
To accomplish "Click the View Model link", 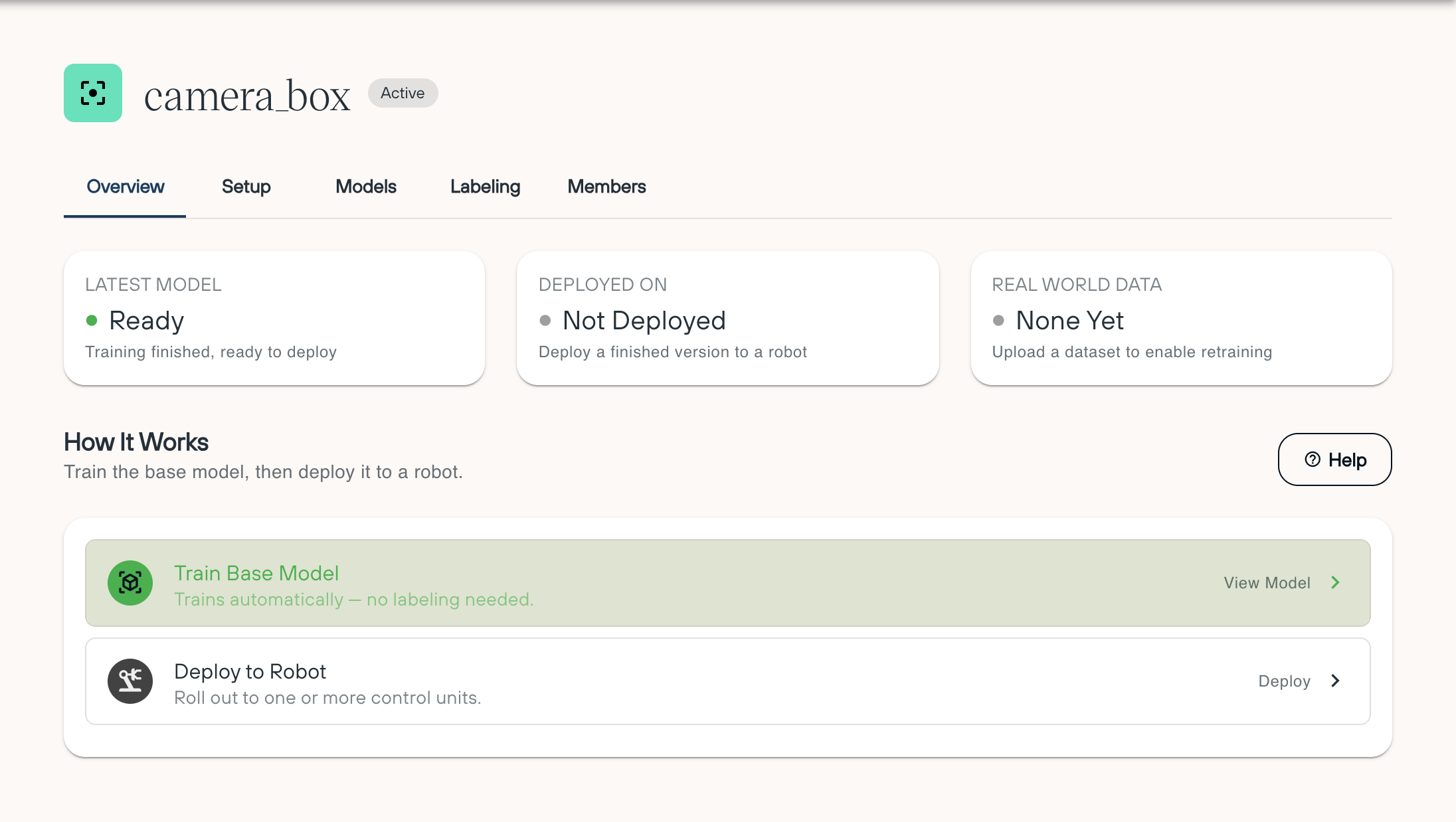I will tap(1267, 583).
